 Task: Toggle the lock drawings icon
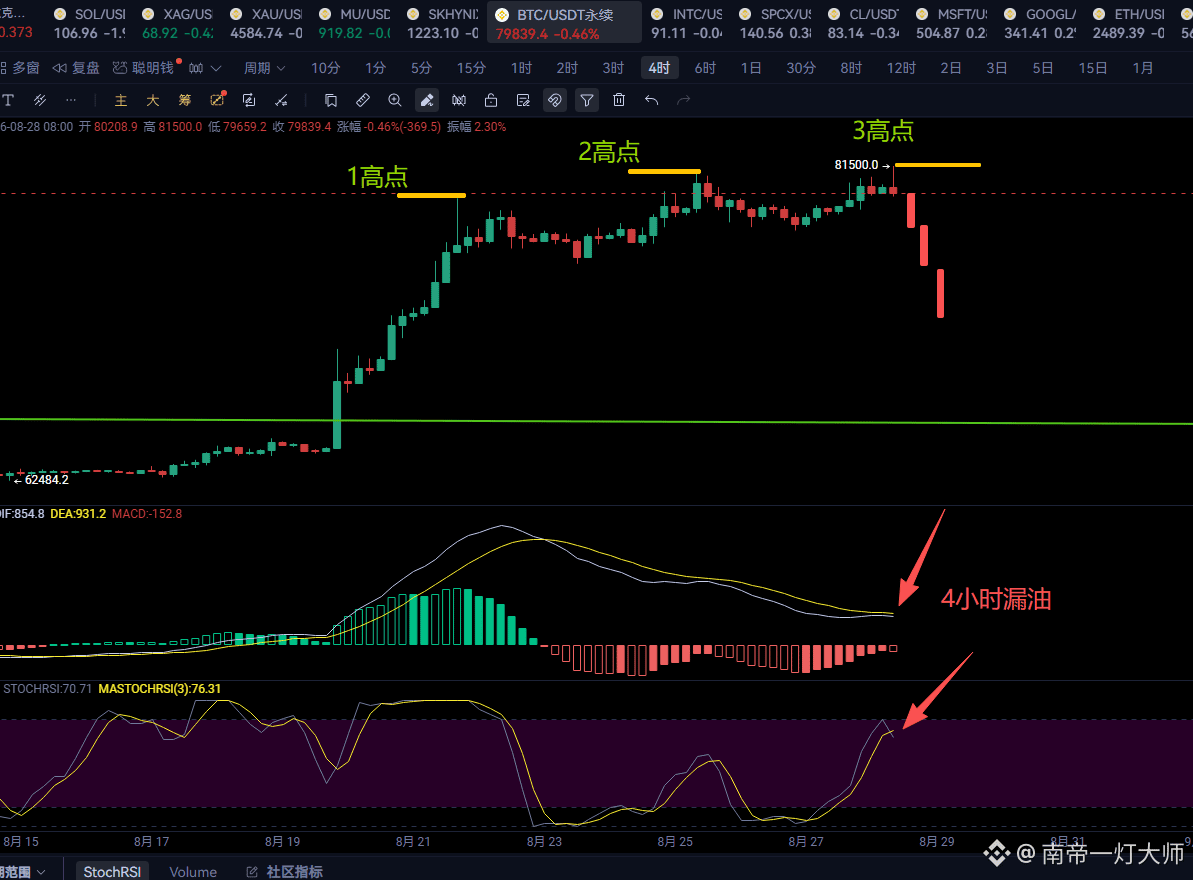pos(491,100)
